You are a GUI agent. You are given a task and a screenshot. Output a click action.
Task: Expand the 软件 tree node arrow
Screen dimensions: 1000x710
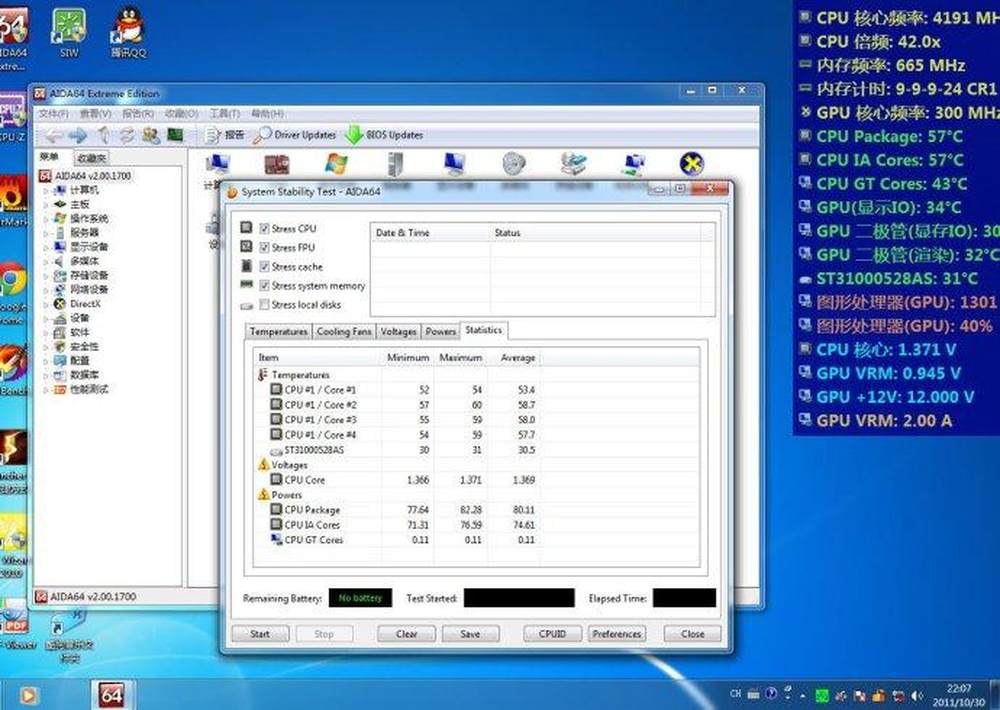pos(46,332)
